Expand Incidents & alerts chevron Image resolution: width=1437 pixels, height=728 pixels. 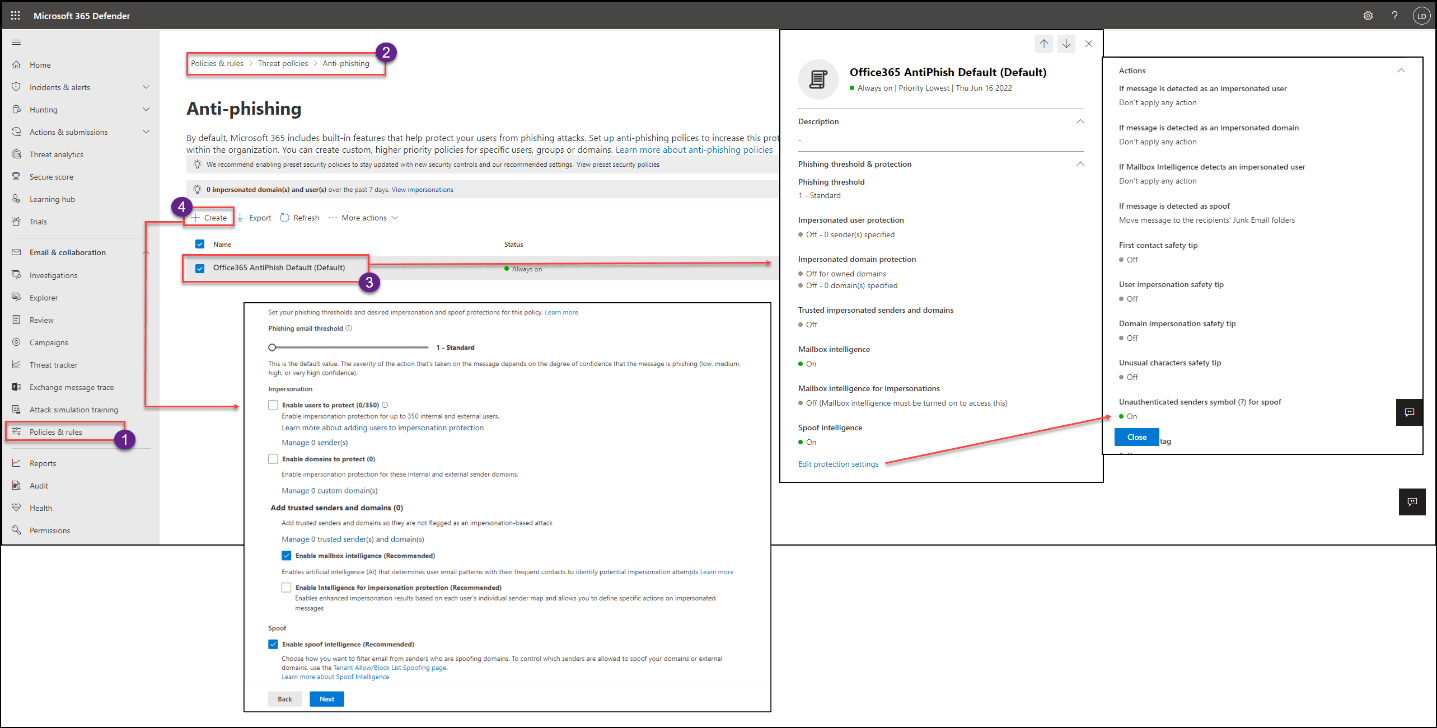tap(146, 87)
